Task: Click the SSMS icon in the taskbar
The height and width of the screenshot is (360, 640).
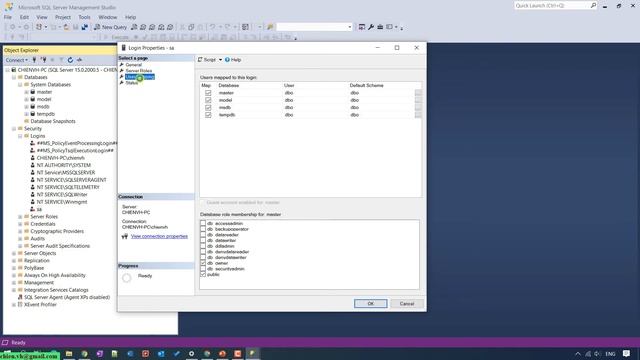Action: [253, 353]
